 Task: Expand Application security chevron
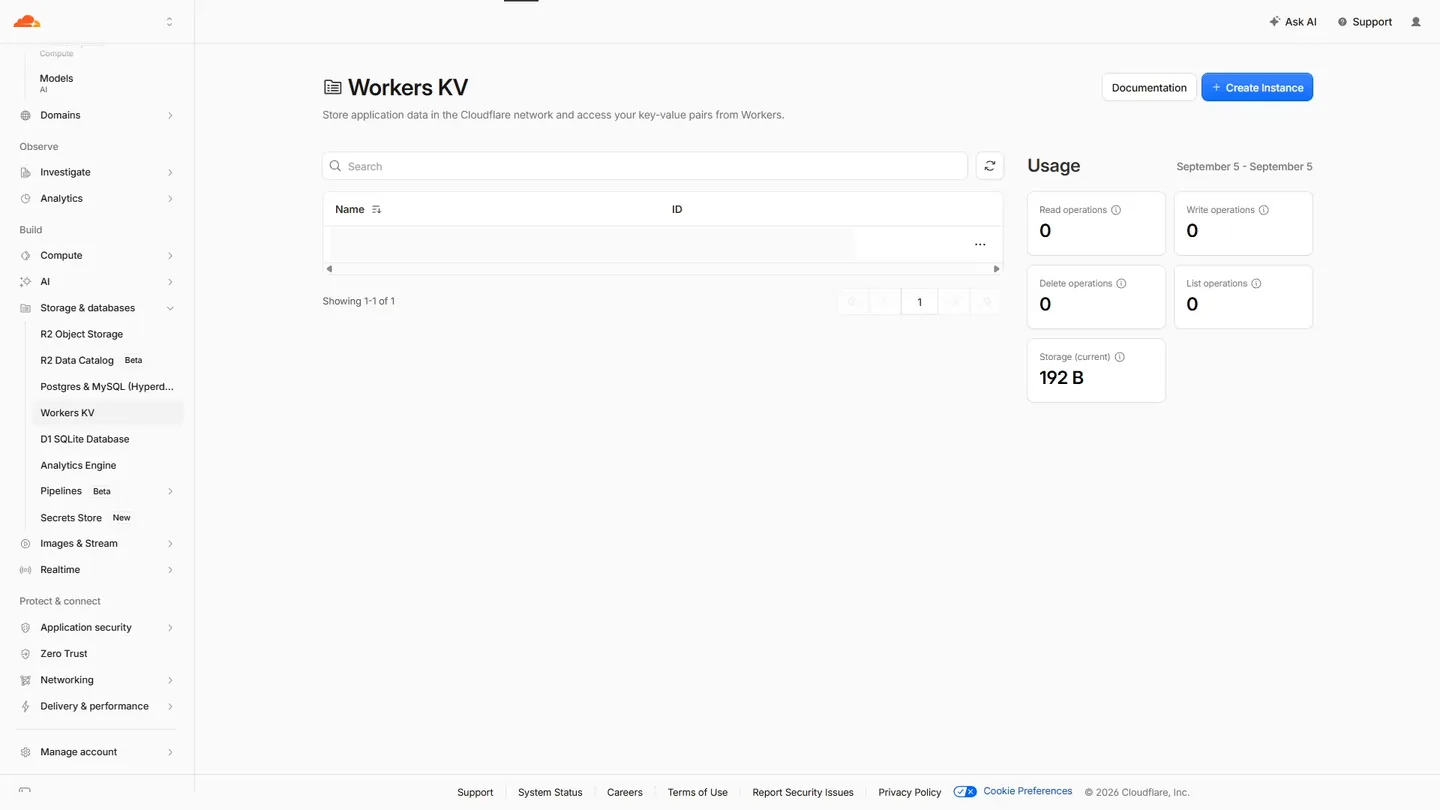pyautogui.click(x=170, y=627)
